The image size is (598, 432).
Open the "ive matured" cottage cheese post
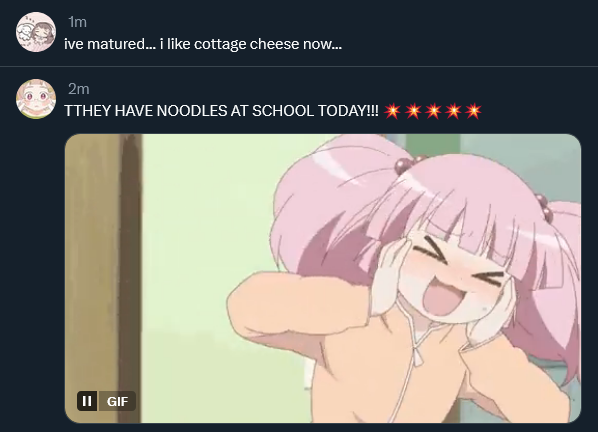click(203, 44)
